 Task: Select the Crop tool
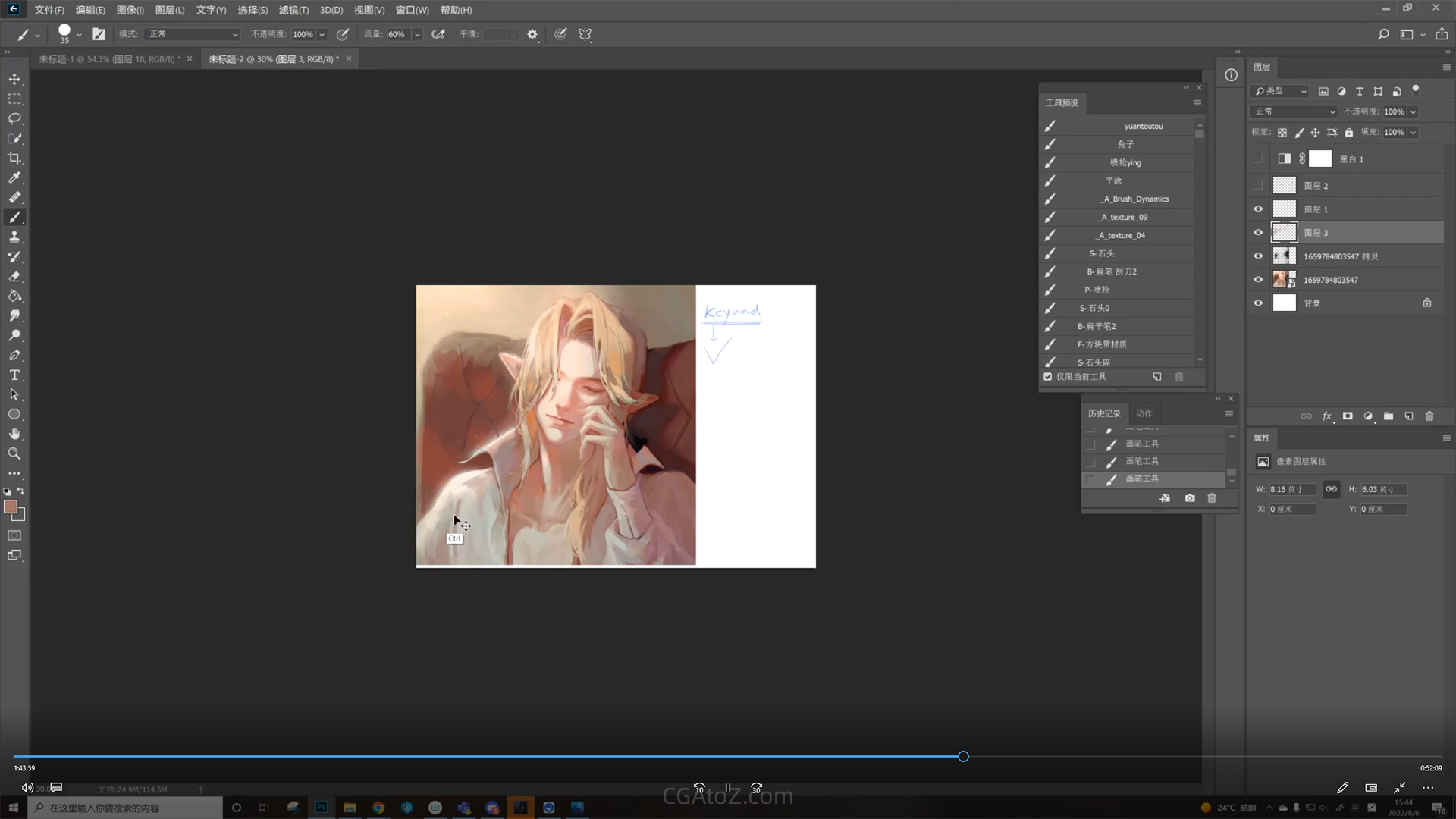pyautogui.click(x=14, y=158)
